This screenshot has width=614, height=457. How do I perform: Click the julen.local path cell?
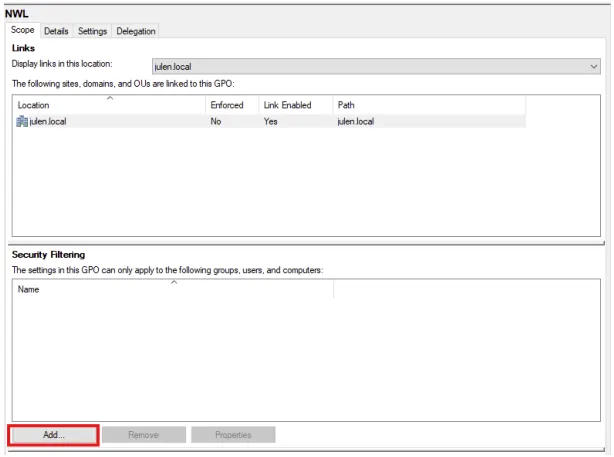356,121
